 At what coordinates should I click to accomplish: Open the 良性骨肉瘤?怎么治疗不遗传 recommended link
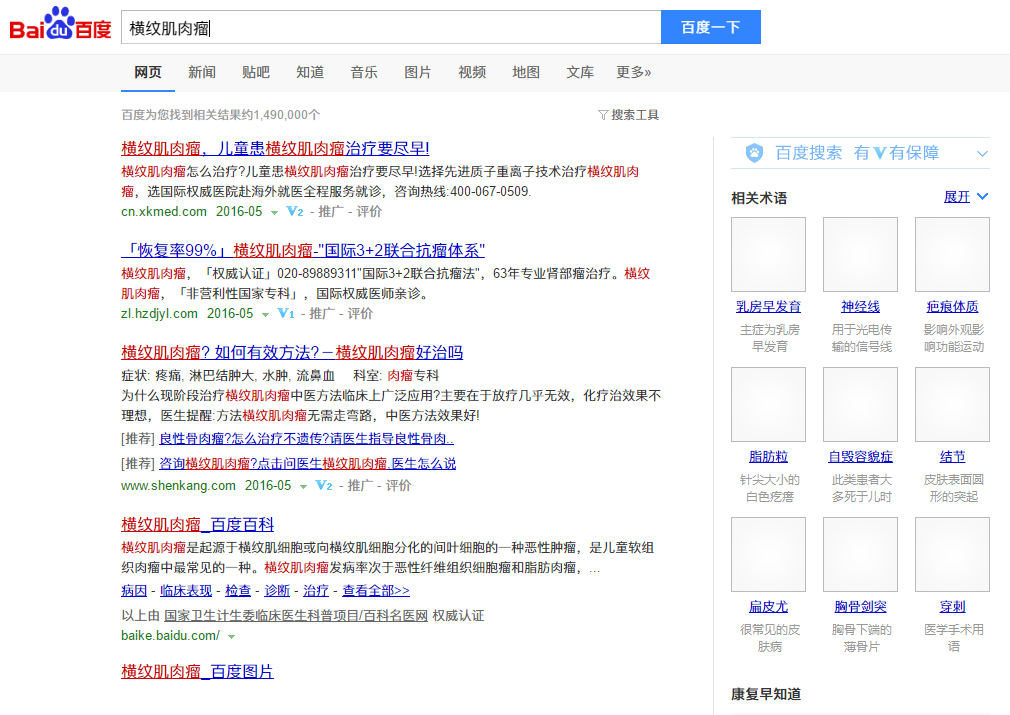tap(307, 439)
